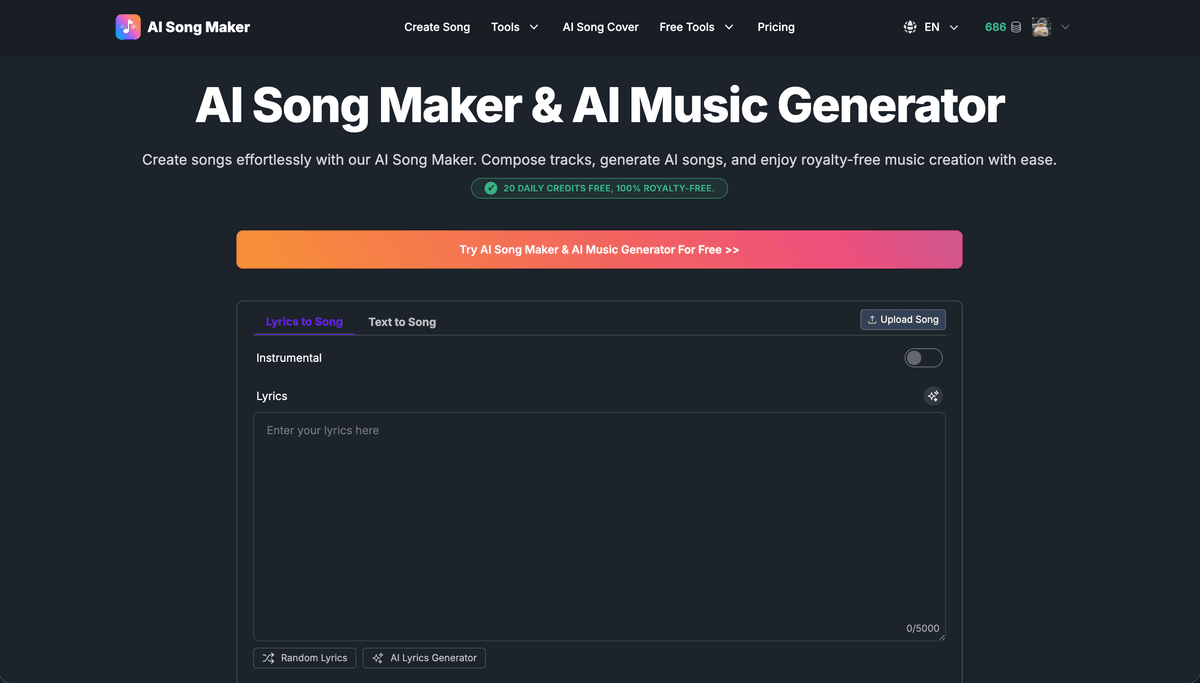This screenshot has width=1200, height=683.
Task: Click the 686 credits balance
Action: 995,27
